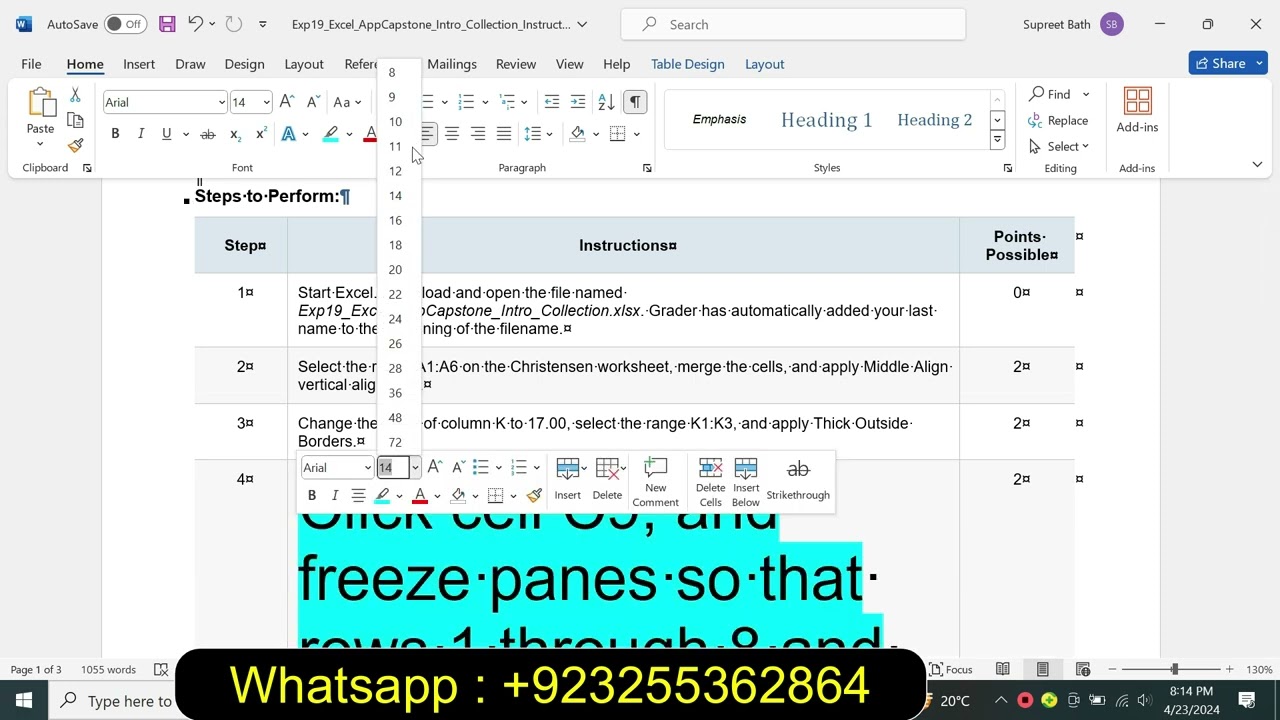Image resolution: width=1280 pixels, height=720 pixels.
Task: Click mini toolbar Center align icon
Action: click(358, 495)
